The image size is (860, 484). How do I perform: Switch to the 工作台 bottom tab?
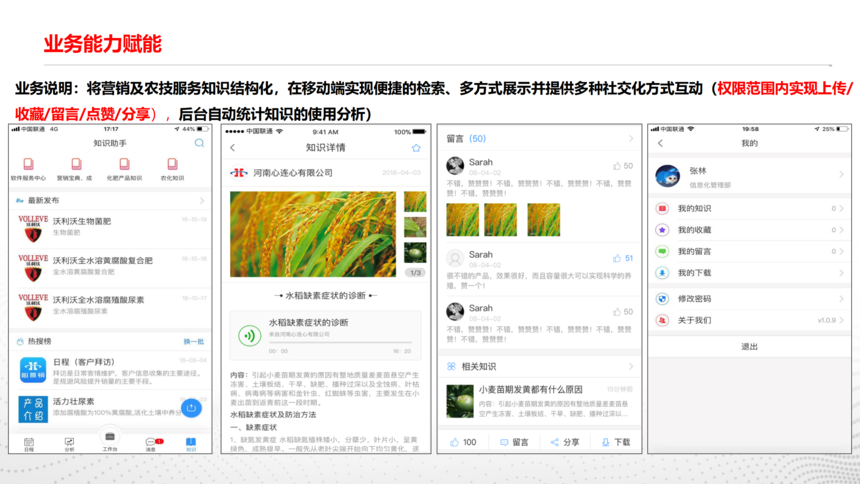pyautogui.click(x=110, y=439)
